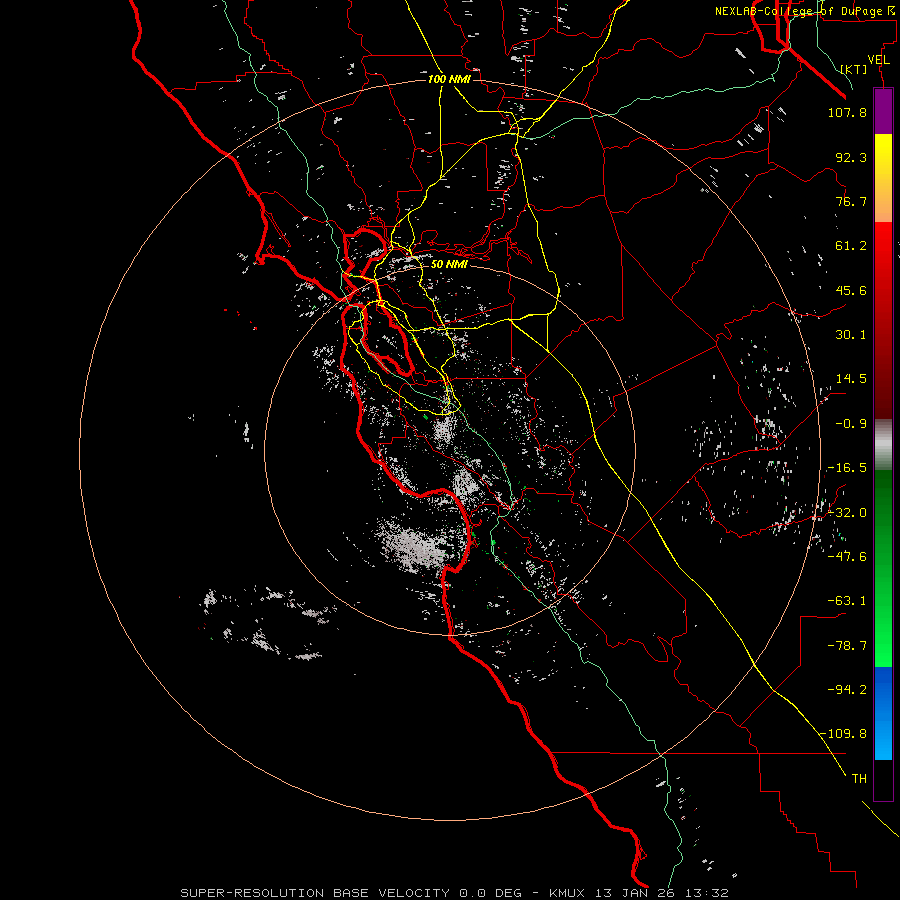Pick the yellow-orange segment of the color bar

[x=883, y=178]
